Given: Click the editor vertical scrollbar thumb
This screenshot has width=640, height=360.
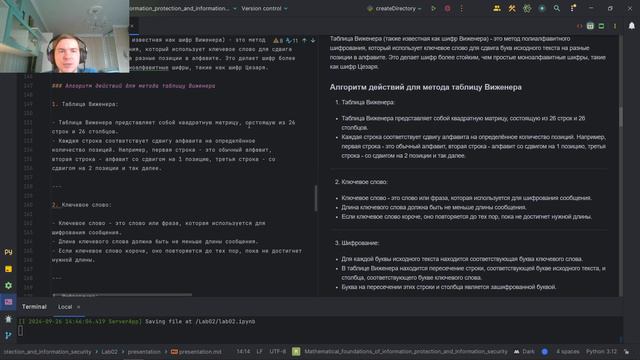Looking at the screenshot, I should point(316,198).
